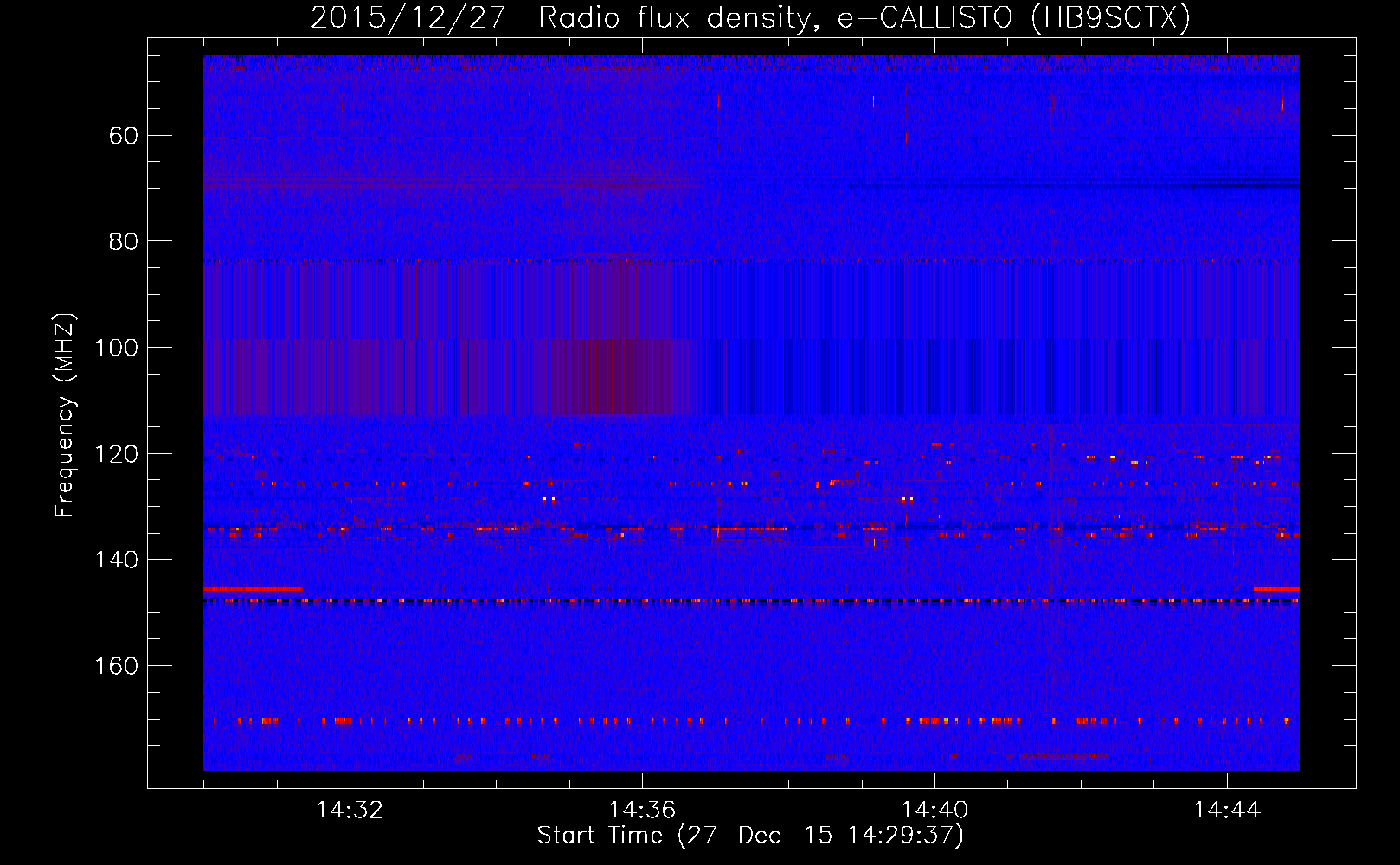The image size is (1400, 865).
Task: Click the 14:36 time tick label
Action: coord(642,811)
